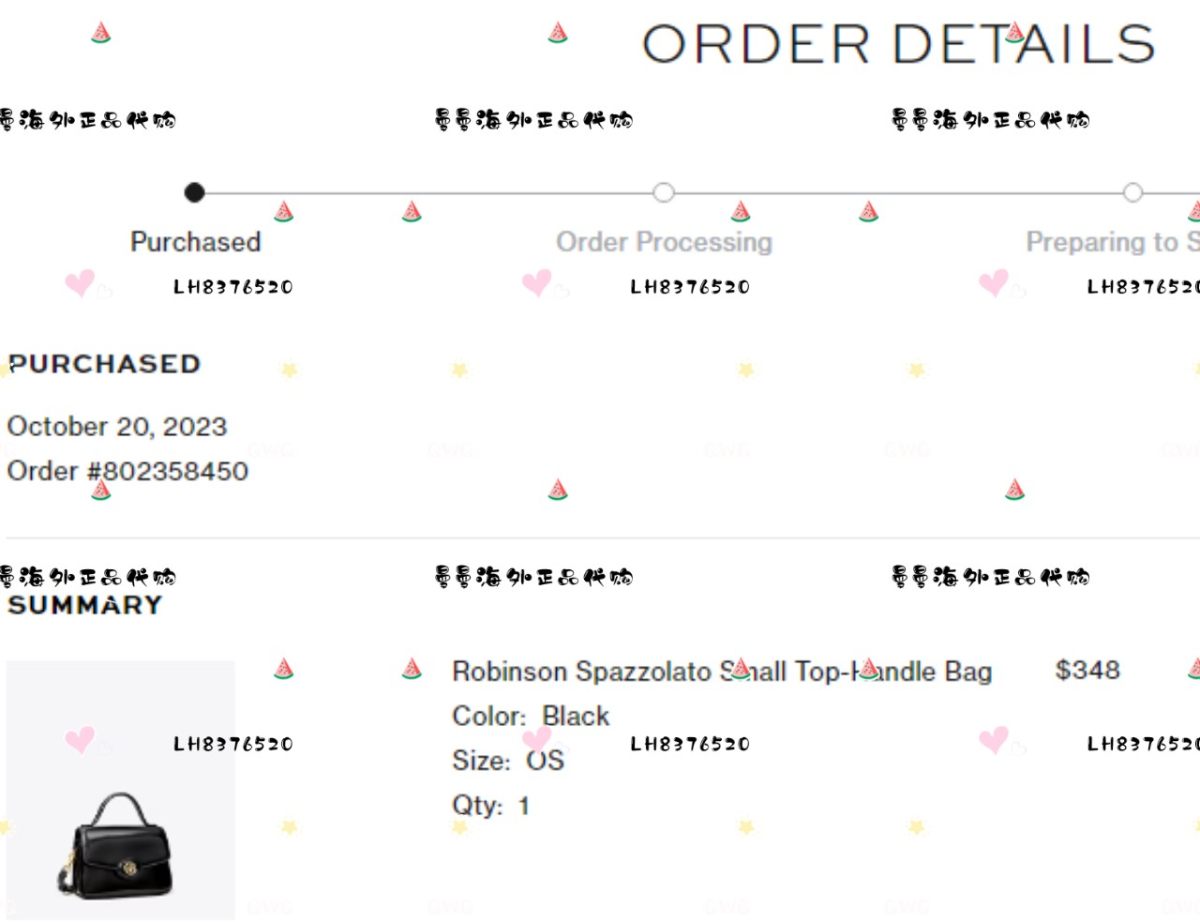
Task: Click the Color: Black attribute text
Action: [531, 716]
